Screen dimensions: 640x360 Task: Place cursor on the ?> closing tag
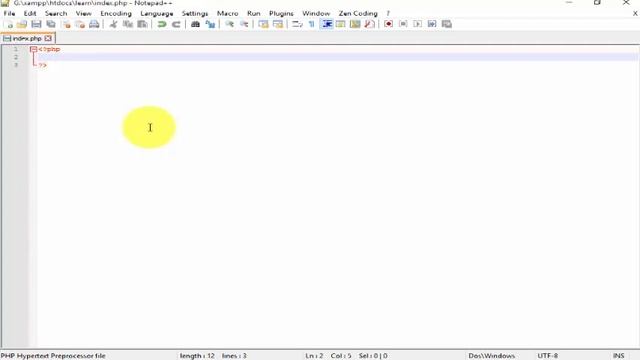[42, 65]
